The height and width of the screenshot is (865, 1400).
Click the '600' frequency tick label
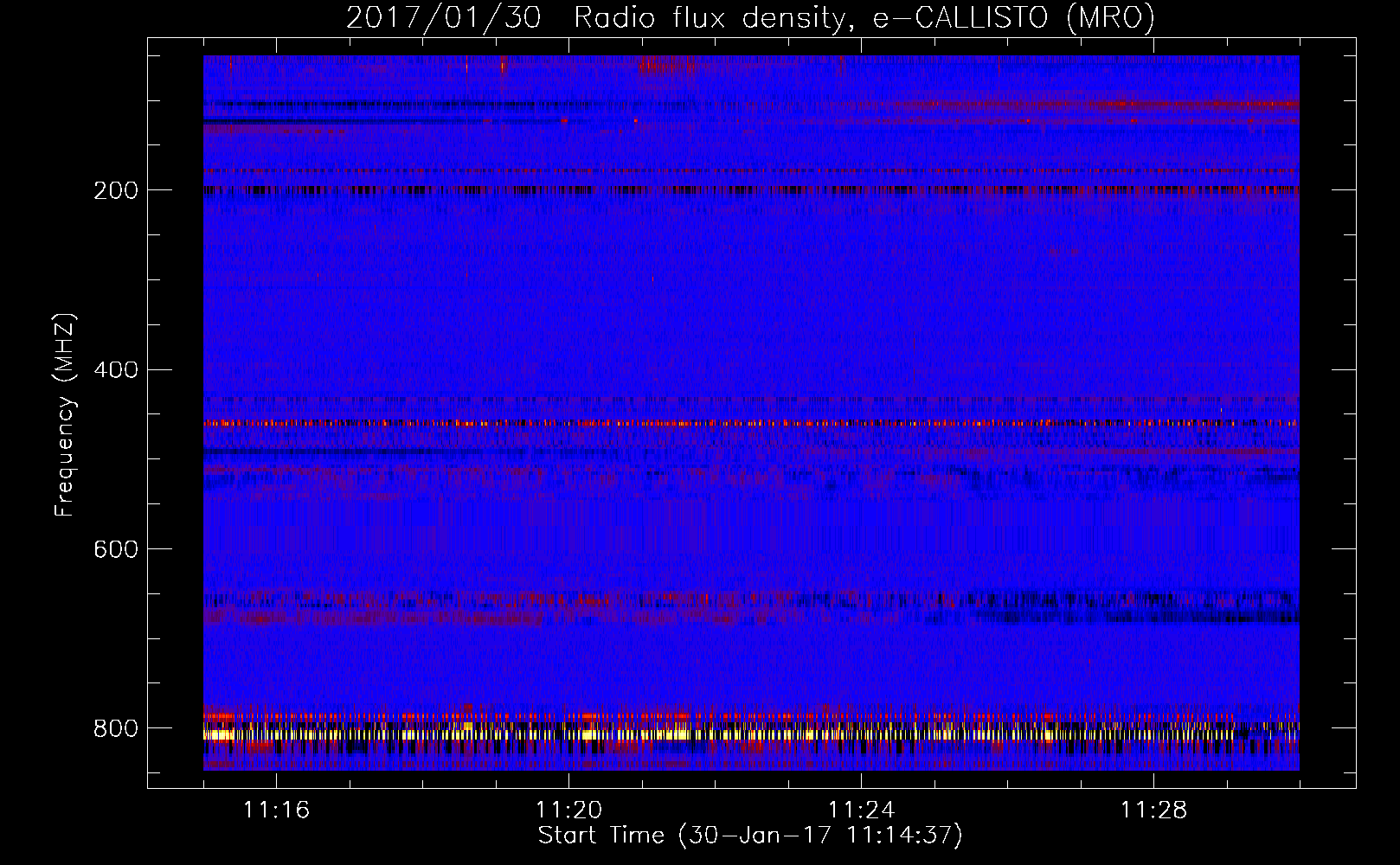[115, 550]
